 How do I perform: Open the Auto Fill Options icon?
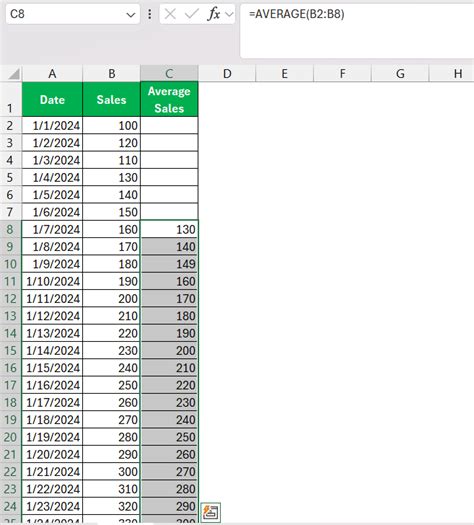coord(211,512)
